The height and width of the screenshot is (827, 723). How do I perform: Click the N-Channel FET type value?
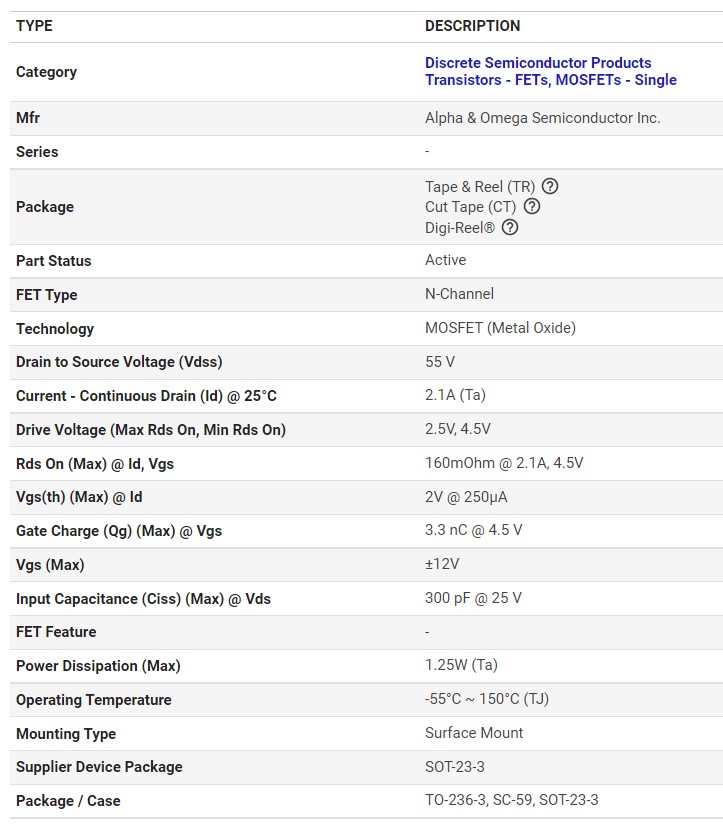[459, 294]
